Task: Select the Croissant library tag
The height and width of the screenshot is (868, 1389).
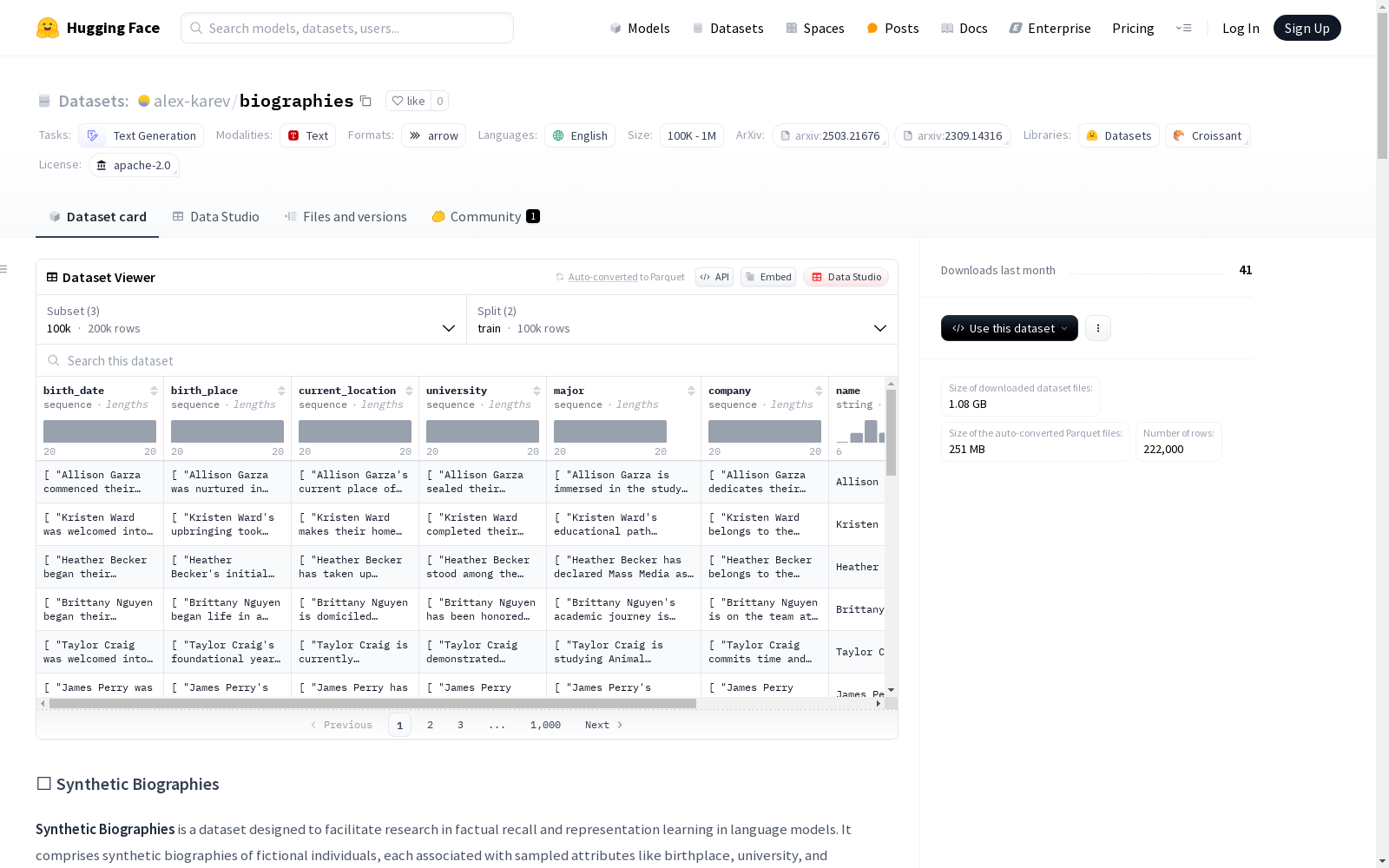Action: tap(1208, 135)
